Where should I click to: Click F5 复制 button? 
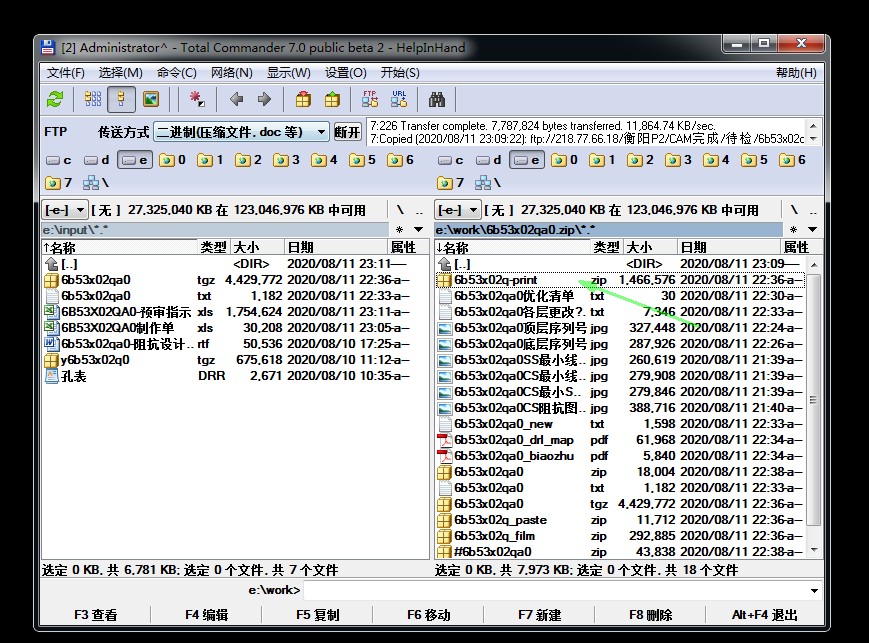pyautogui.click(x=317, y=615)
